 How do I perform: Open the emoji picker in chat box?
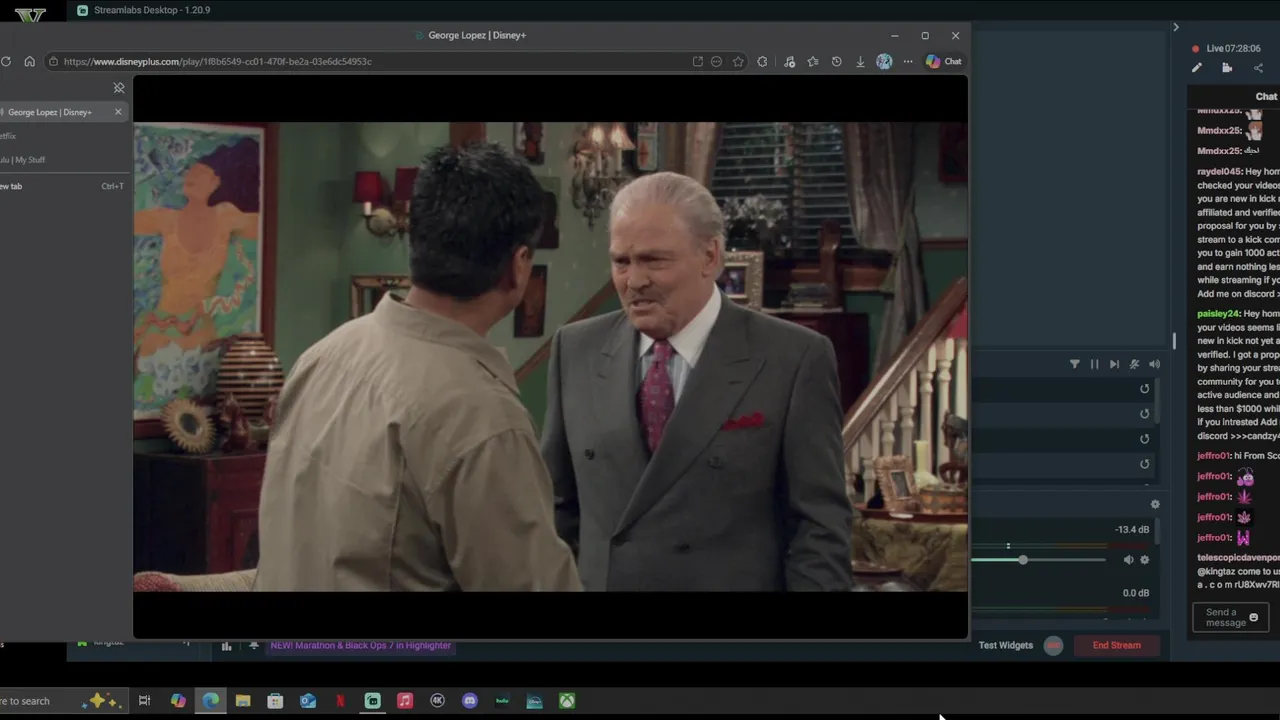pos(1253,618)
